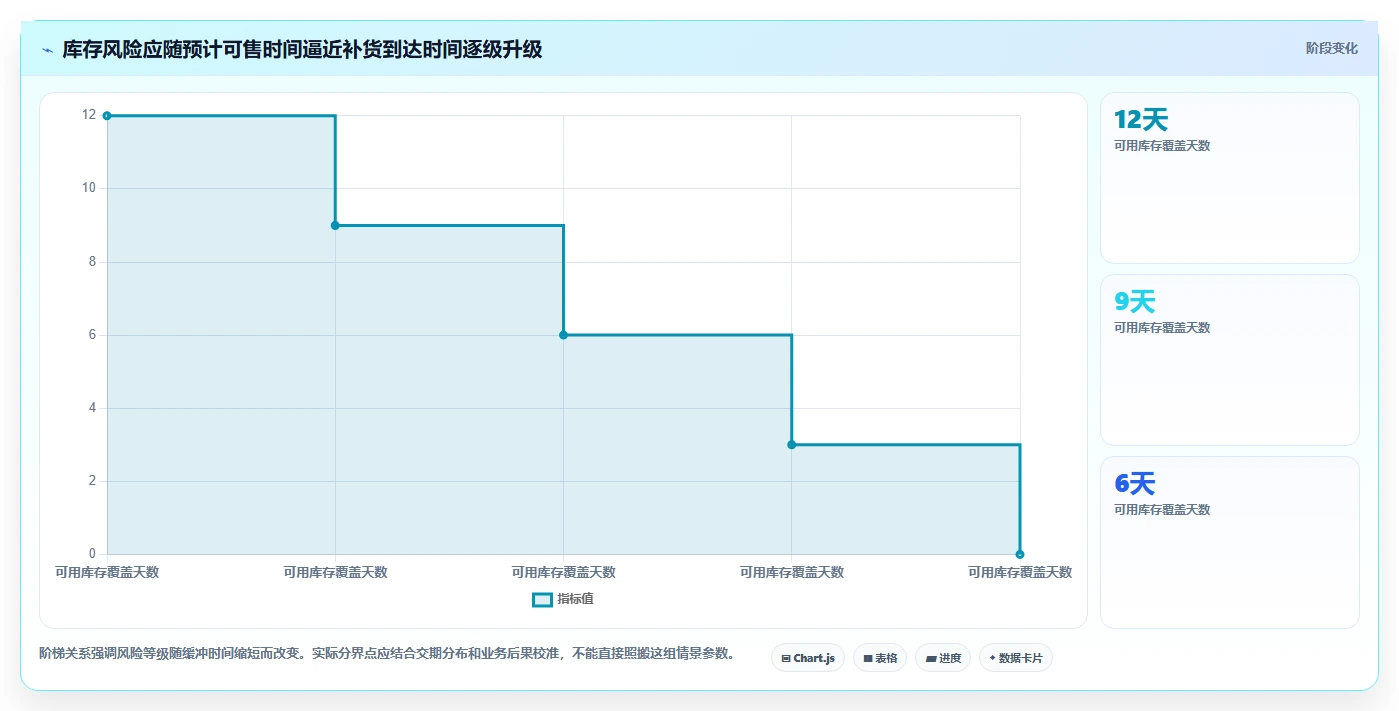This screenshot has width=1399, height=711.
Task: Click the caption under the 12天 value
Action: [1162, 145]
